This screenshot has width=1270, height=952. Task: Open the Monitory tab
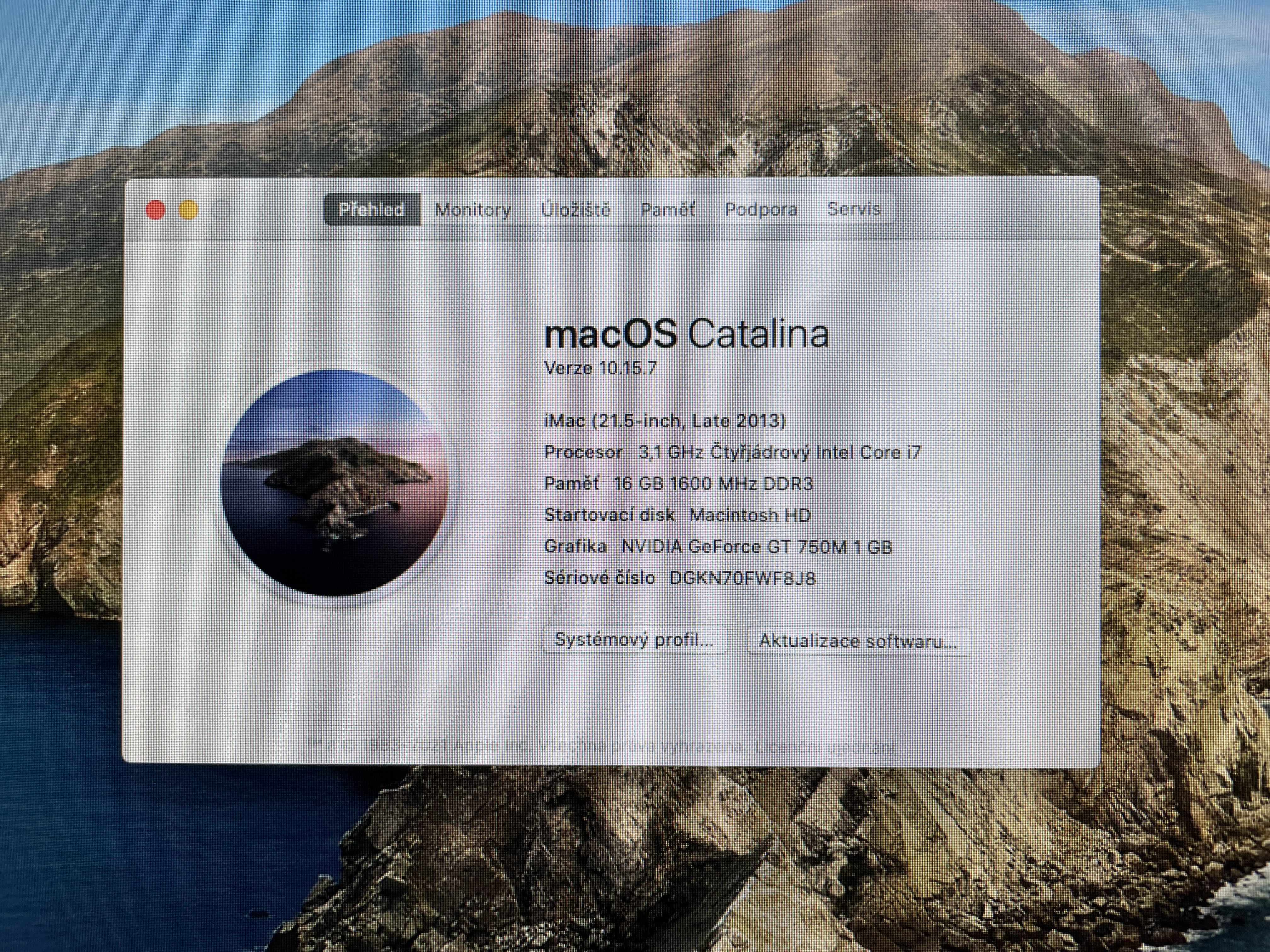472,209
